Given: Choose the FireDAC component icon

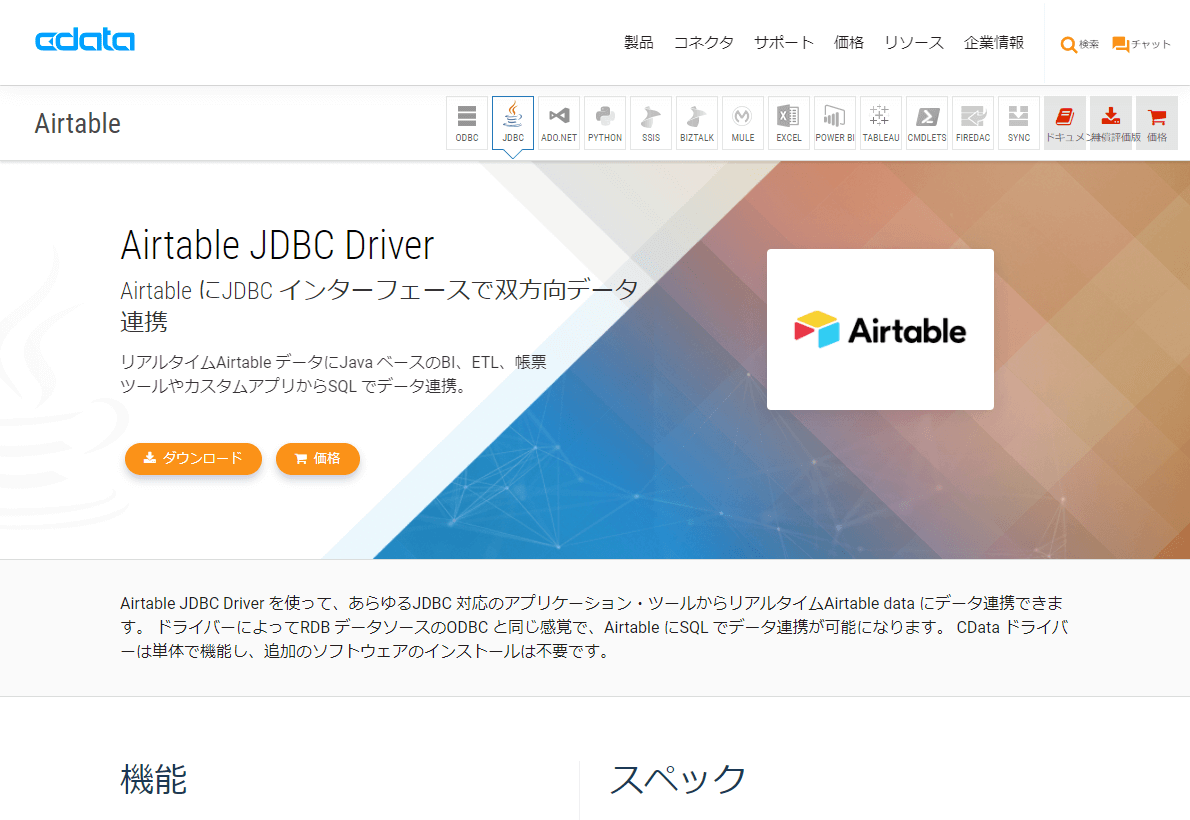Looking at the screenshot, I should tap(973, 123).
